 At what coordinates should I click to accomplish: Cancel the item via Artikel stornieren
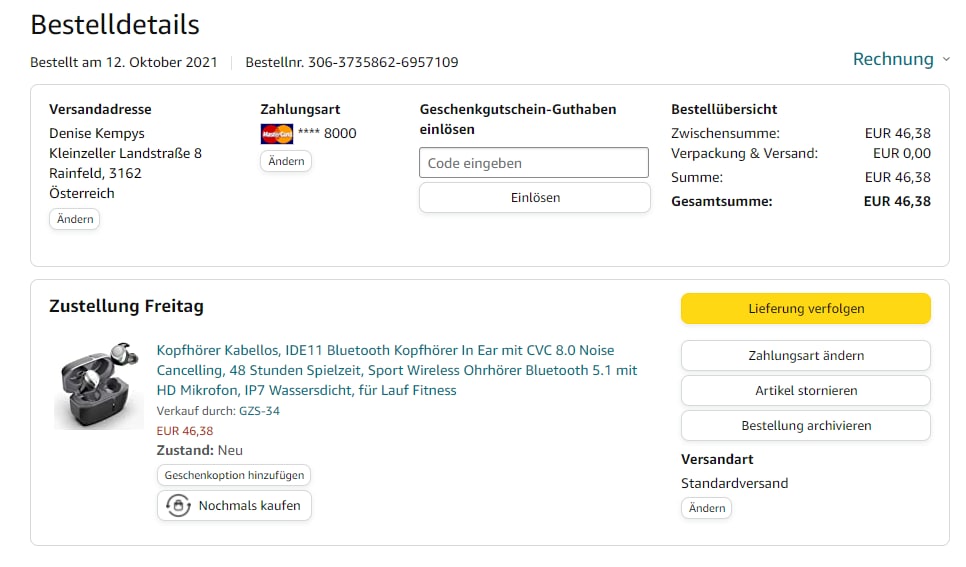pyautogui.click(x=805, y=390)
